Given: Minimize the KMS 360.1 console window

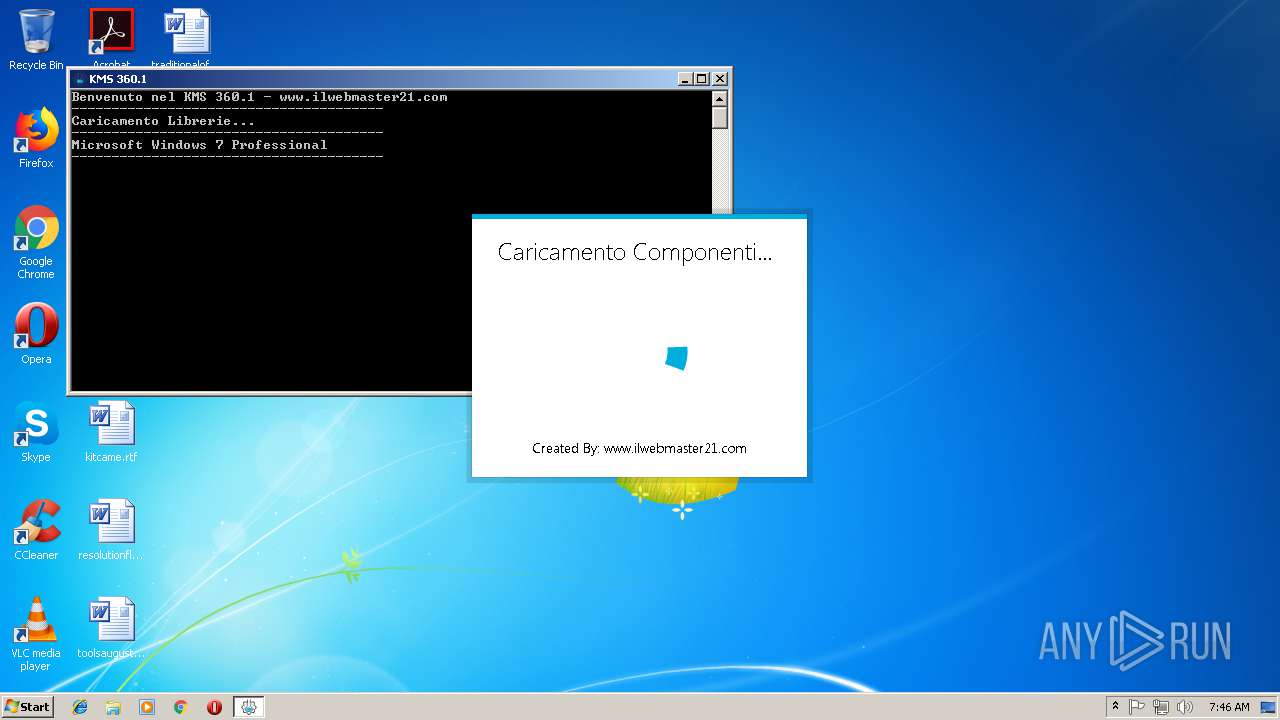Looking at the screenshot, I should pyautogui.click(x=685, y=79).
